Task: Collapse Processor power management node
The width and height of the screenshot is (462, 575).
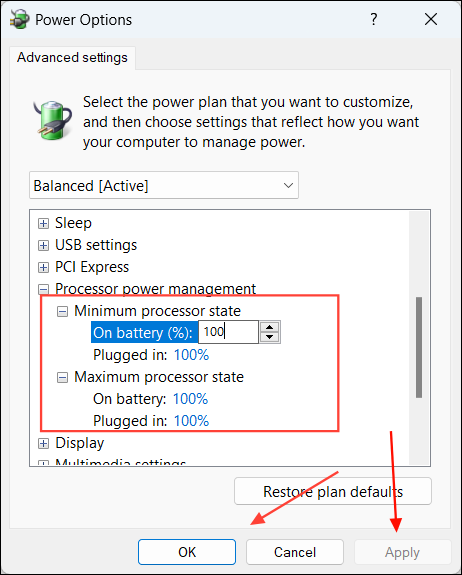Action: coord(43,289)
